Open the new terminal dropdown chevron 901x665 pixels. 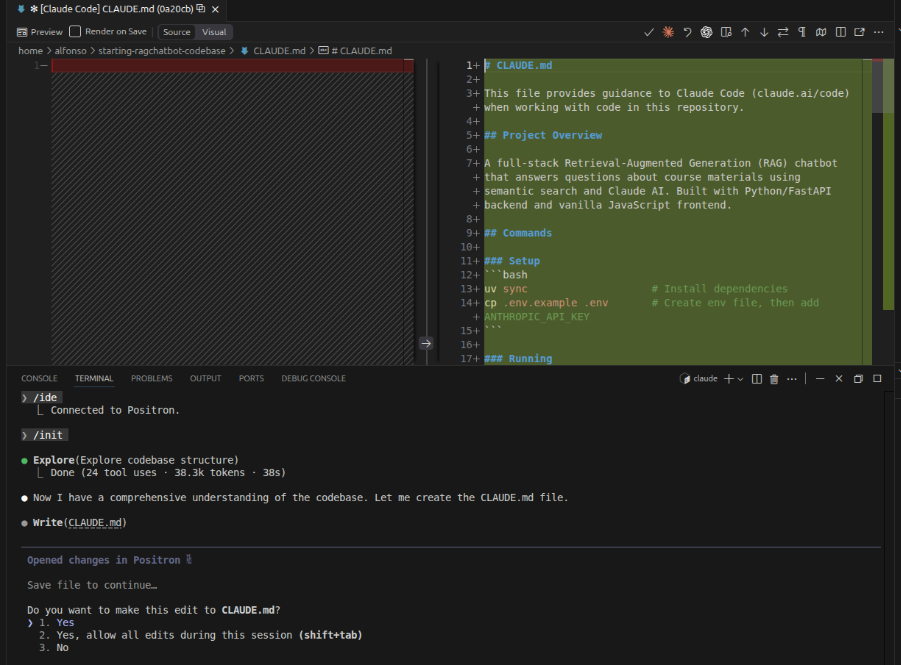tap(740, 378)
